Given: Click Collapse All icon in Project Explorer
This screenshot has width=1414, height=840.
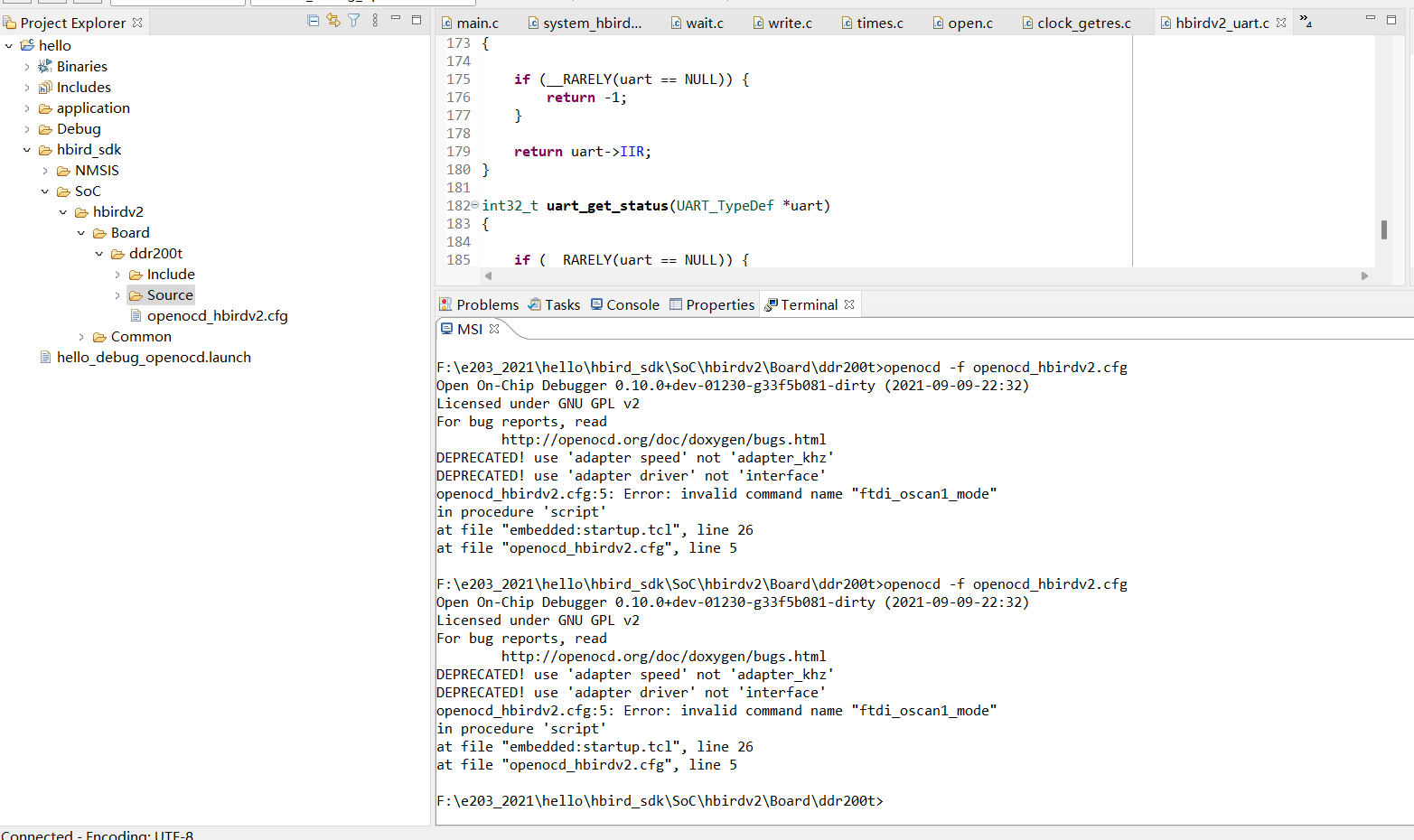Looking at the screenshot, I should tap(313, 21).
